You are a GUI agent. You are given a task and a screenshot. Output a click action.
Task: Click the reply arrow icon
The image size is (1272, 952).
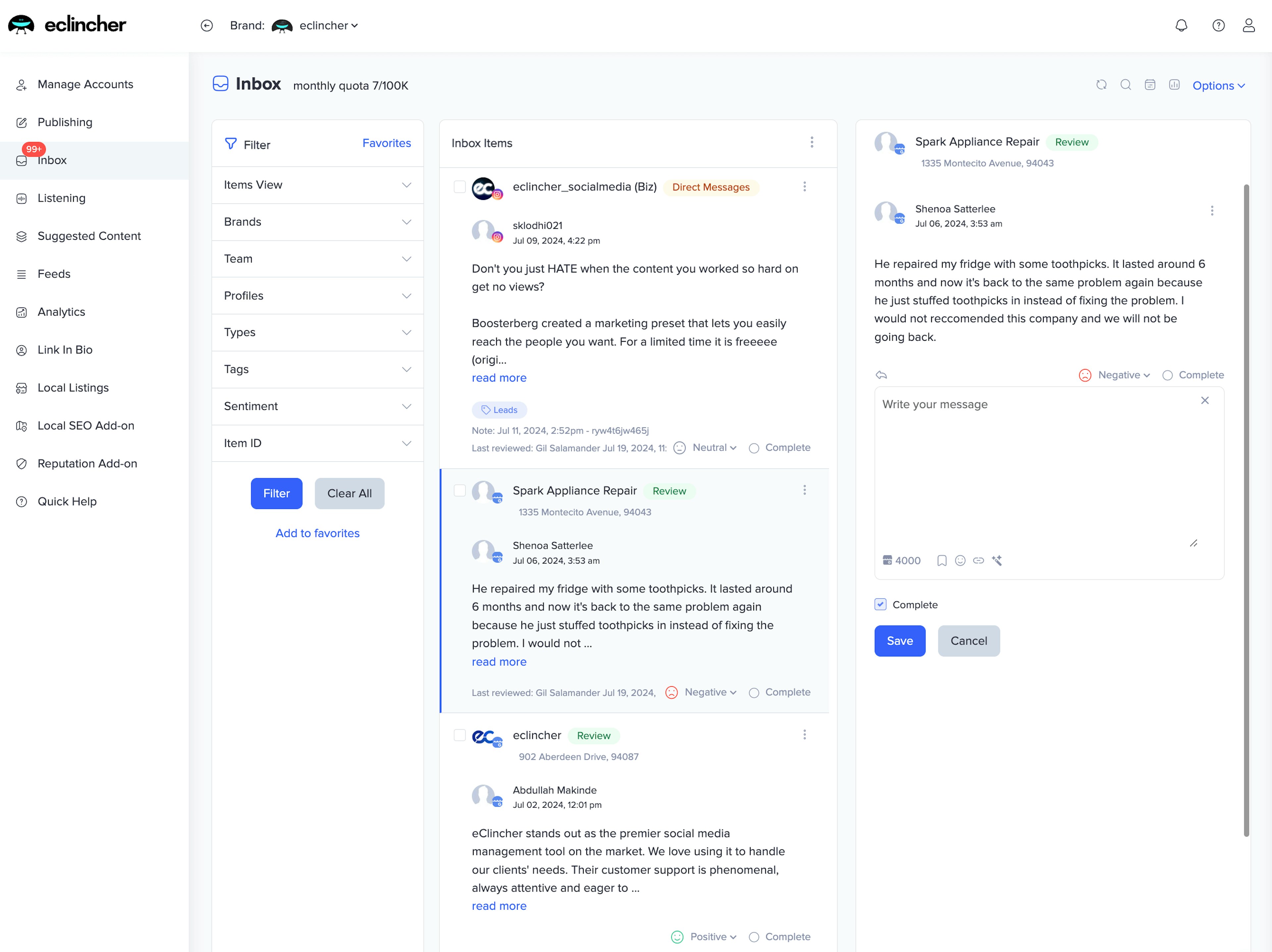click(x=881, y=375)
